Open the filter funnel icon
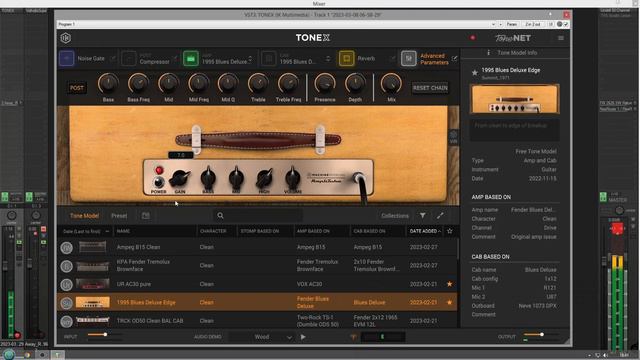The image size is (640, 360). tap(423, 216)
